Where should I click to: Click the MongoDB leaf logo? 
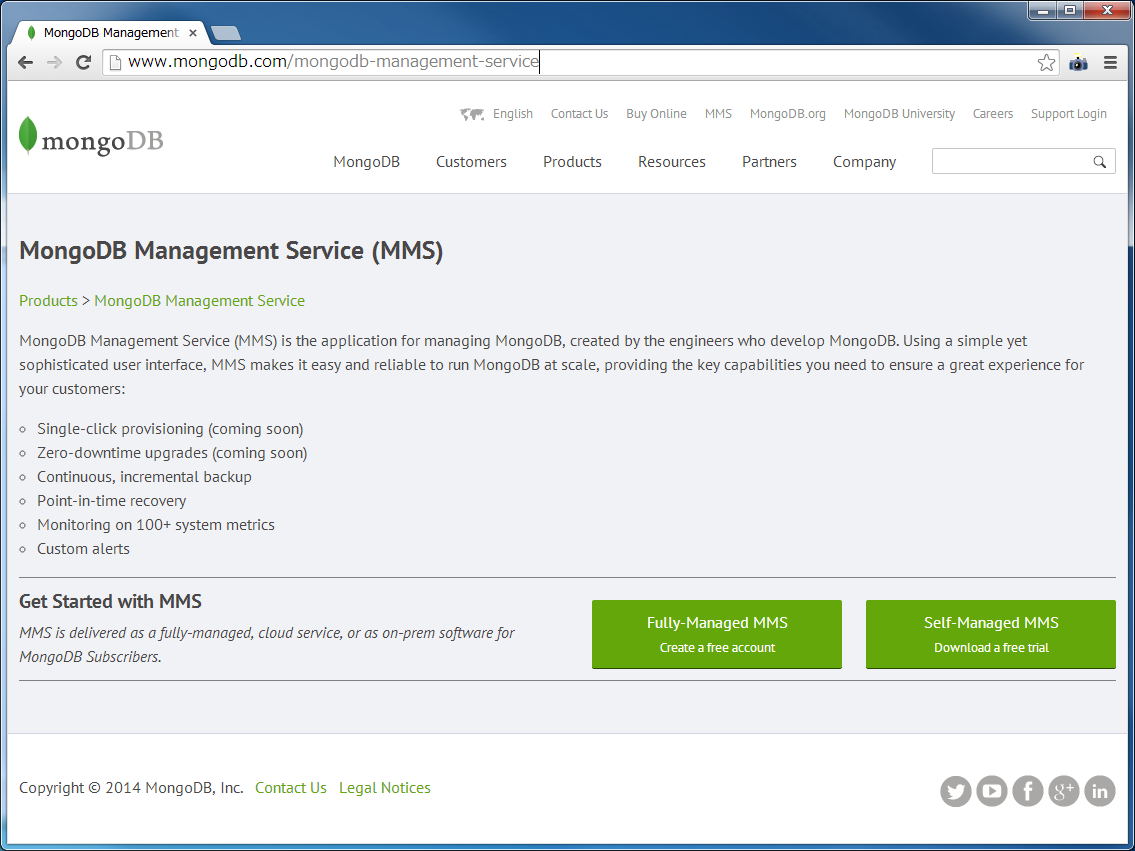point(26,135)
